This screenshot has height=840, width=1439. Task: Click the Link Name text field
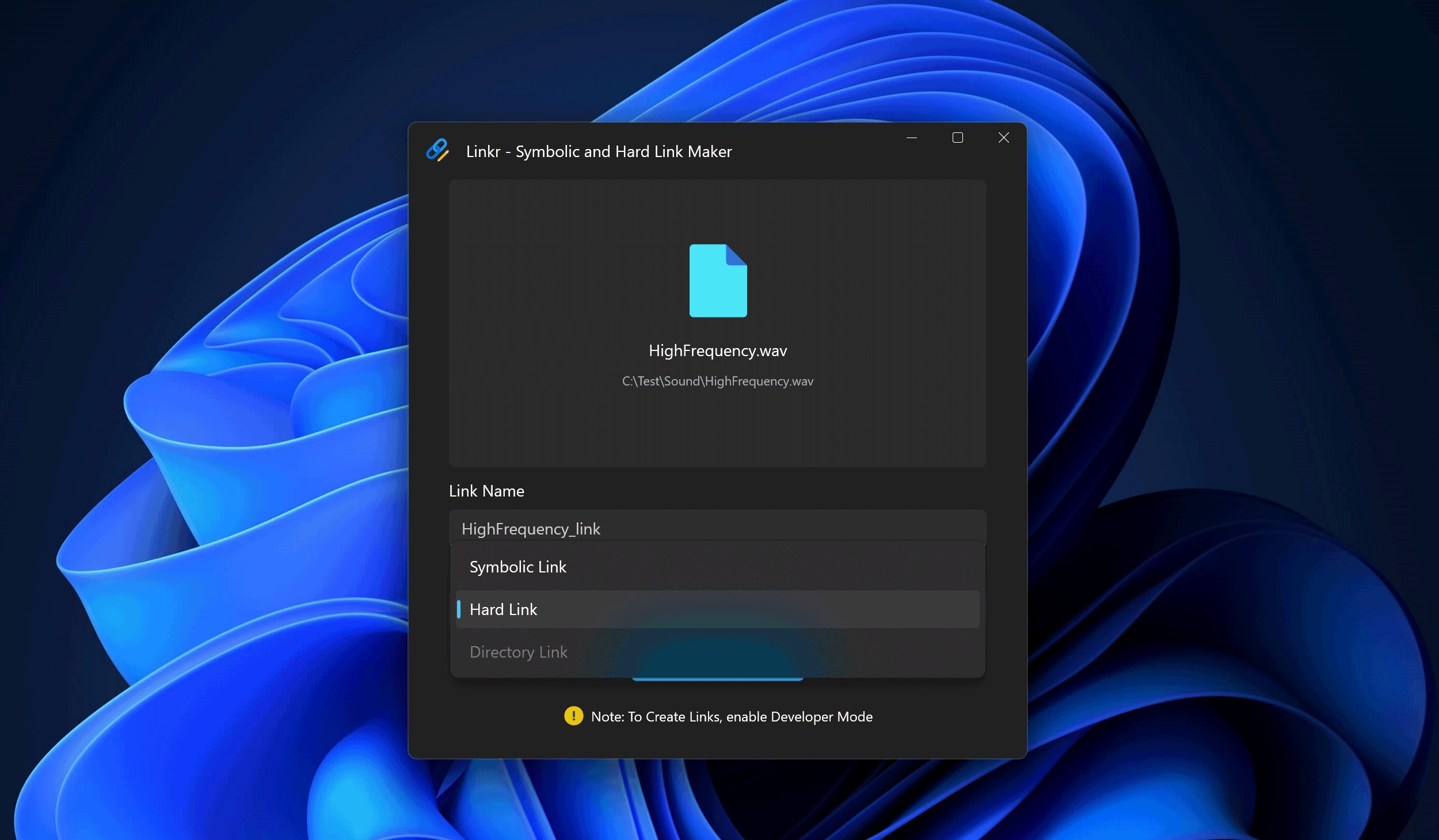(717, 527)
